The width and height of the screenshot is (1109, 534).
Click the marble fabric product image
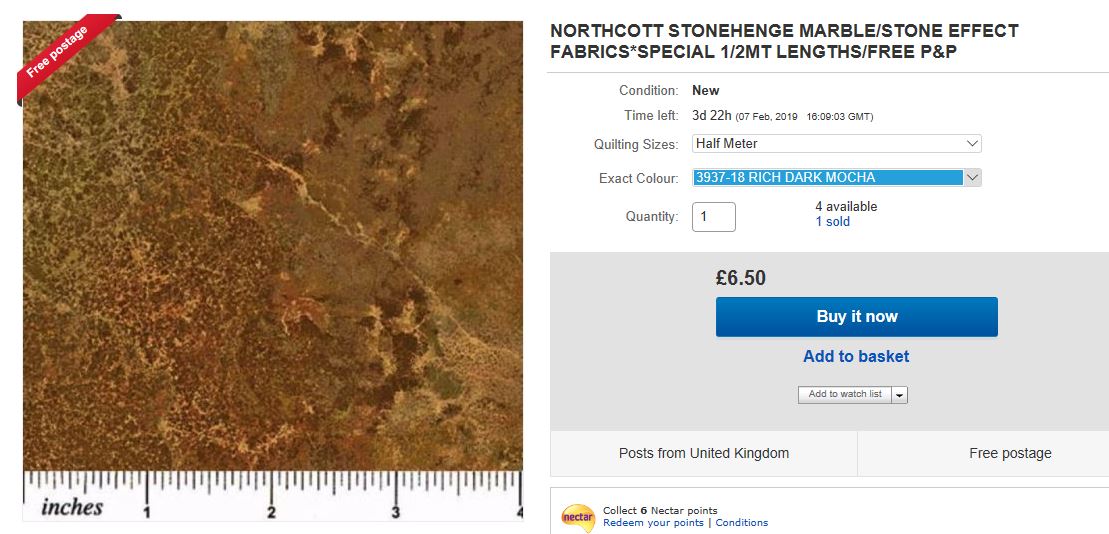(x=272, y=250)
